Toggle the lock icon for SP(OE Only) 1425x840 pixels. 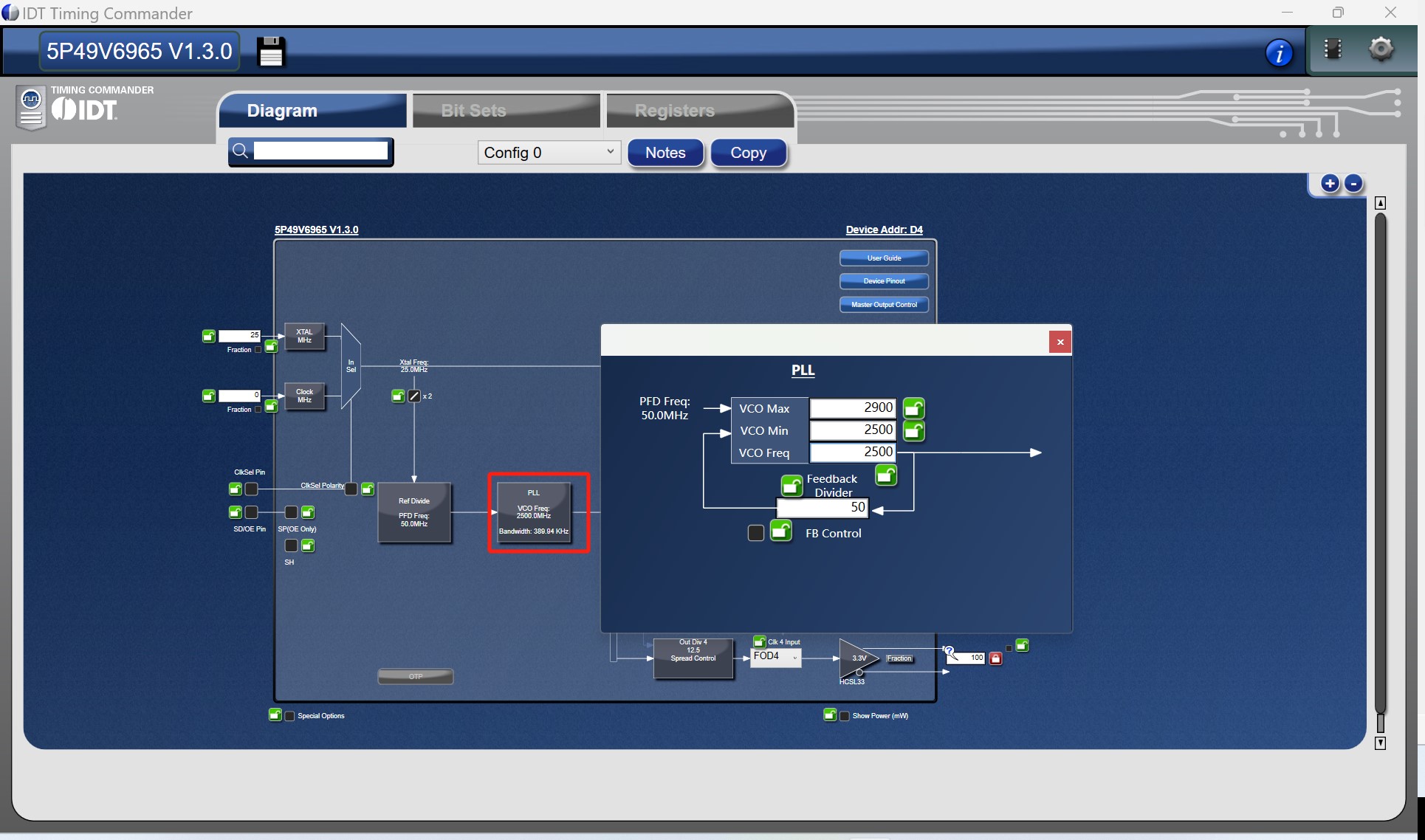pos(308,512)
